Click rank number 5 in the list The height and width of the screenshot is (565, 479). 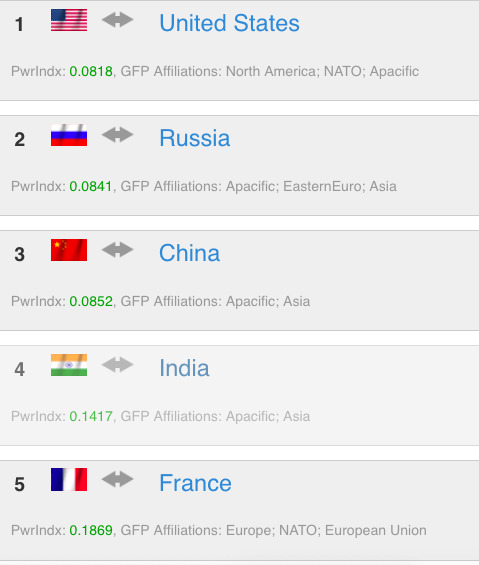[x=19, y=484]
